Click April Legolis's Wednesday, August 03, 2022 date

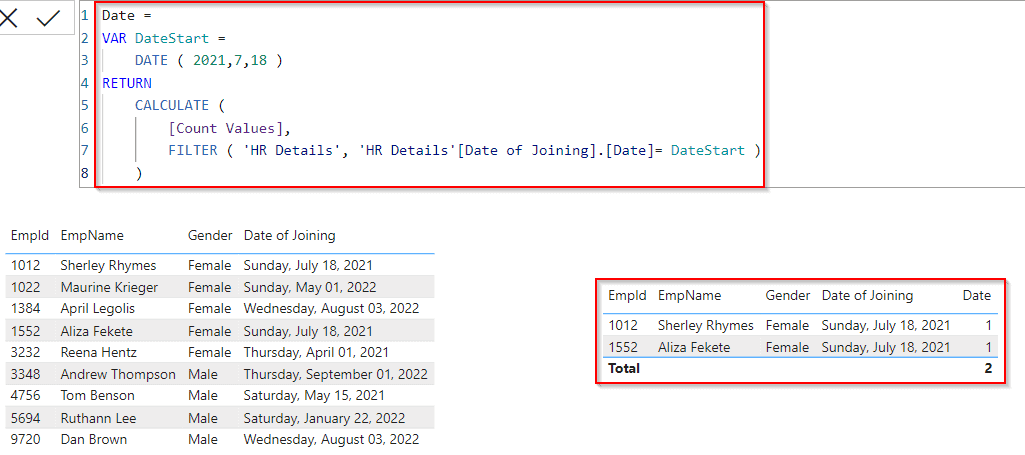[x=331, y=309]
